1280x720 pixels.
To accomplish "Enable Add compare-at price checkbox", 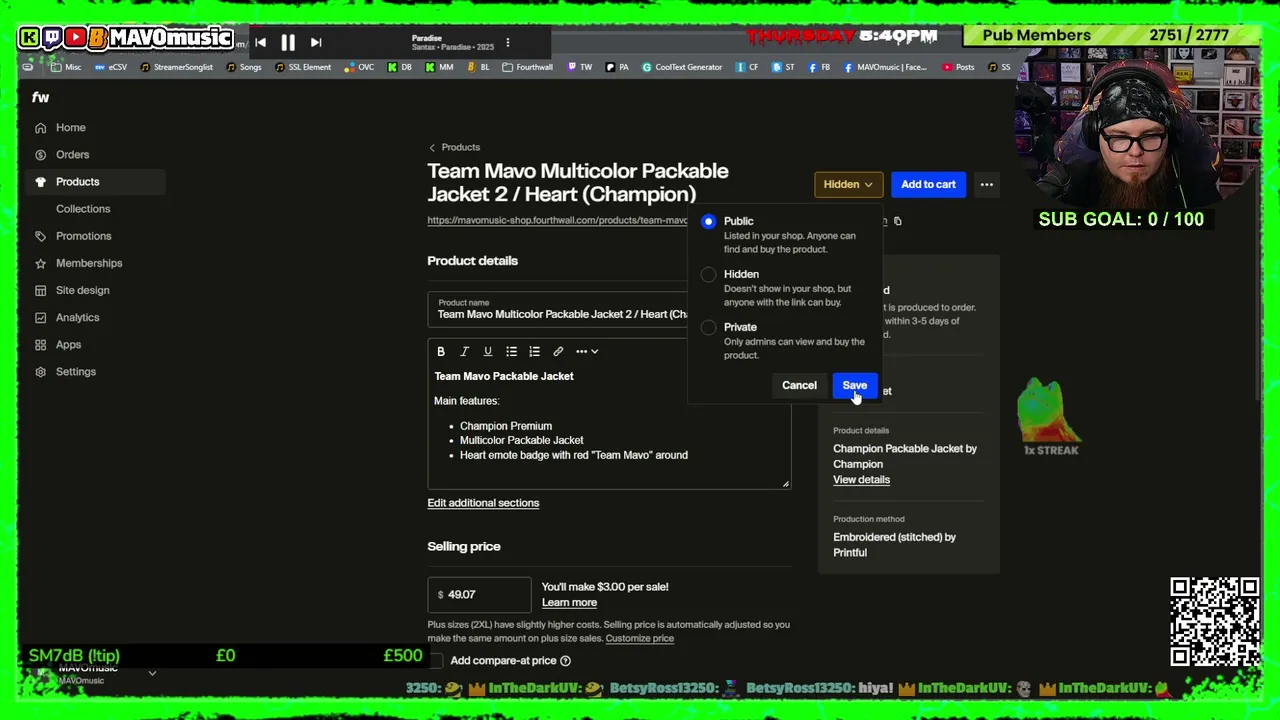I will tap(435, 660).
